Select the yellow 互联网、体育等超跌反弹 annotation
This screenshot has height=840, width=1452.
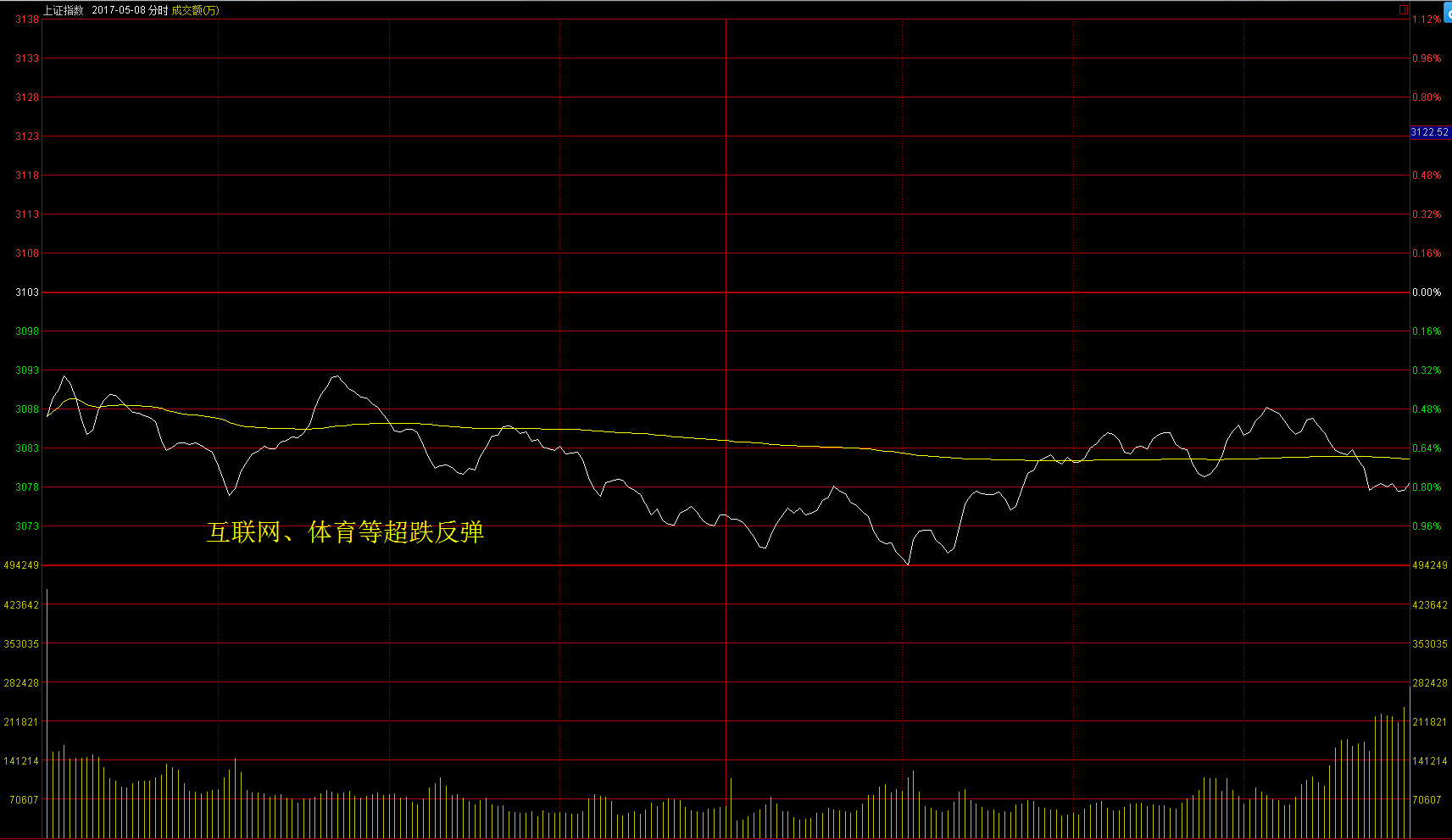pos(345,532)
